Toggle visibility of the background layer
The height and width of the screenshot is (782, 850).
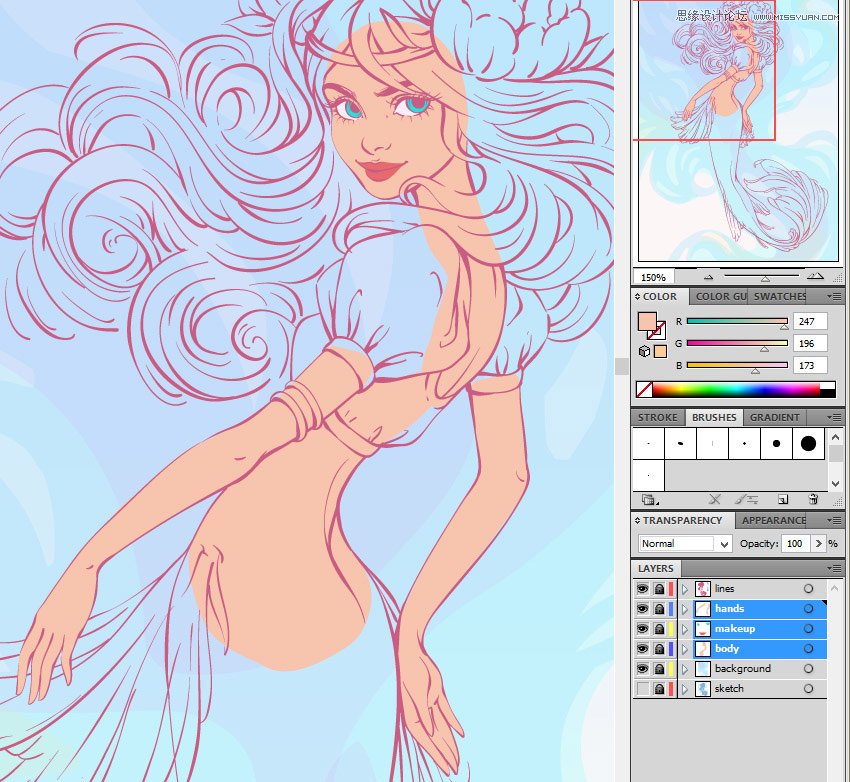[642, 669]
